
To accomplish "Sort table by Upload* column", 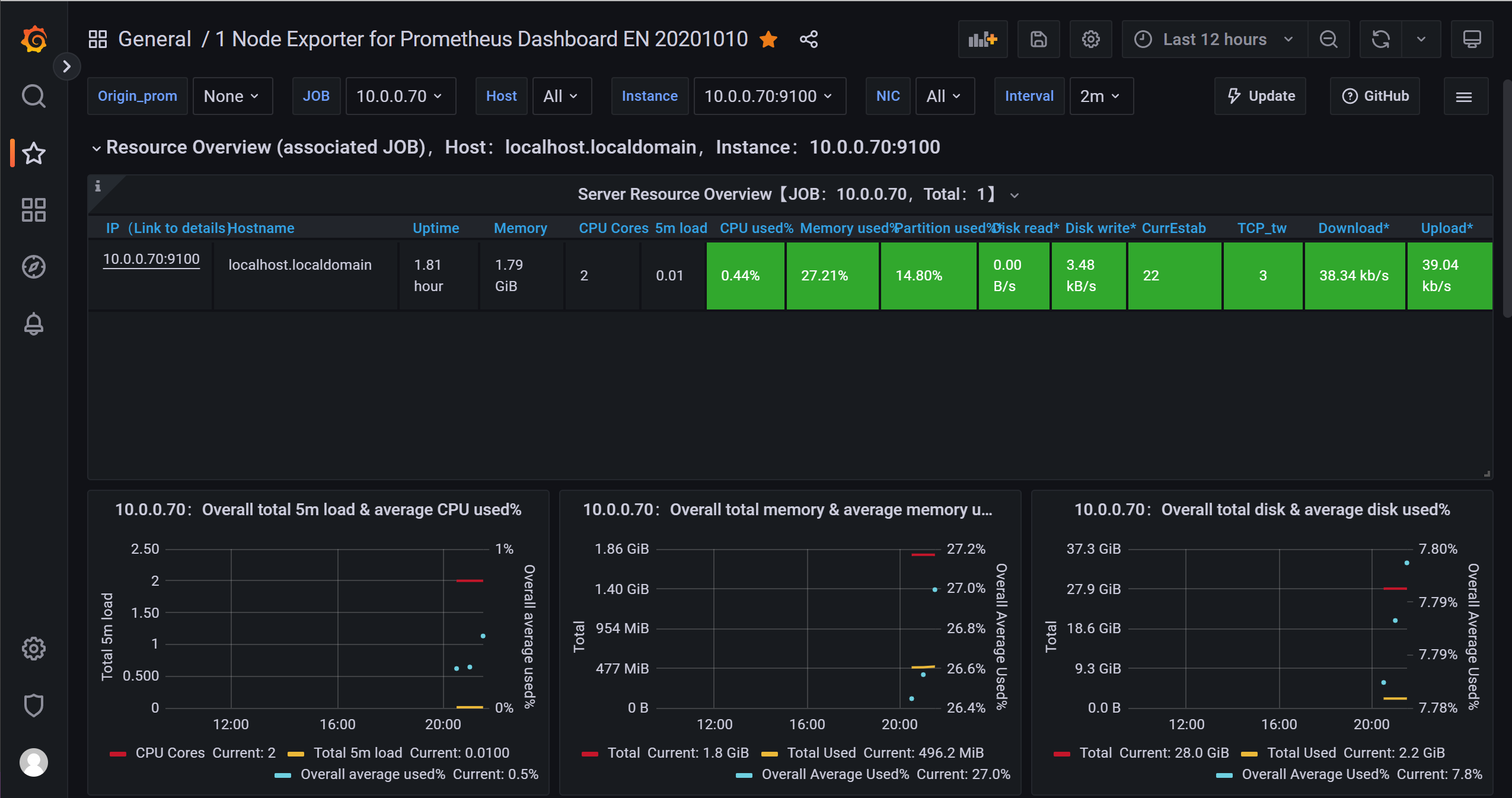I will coord(1447,228).
